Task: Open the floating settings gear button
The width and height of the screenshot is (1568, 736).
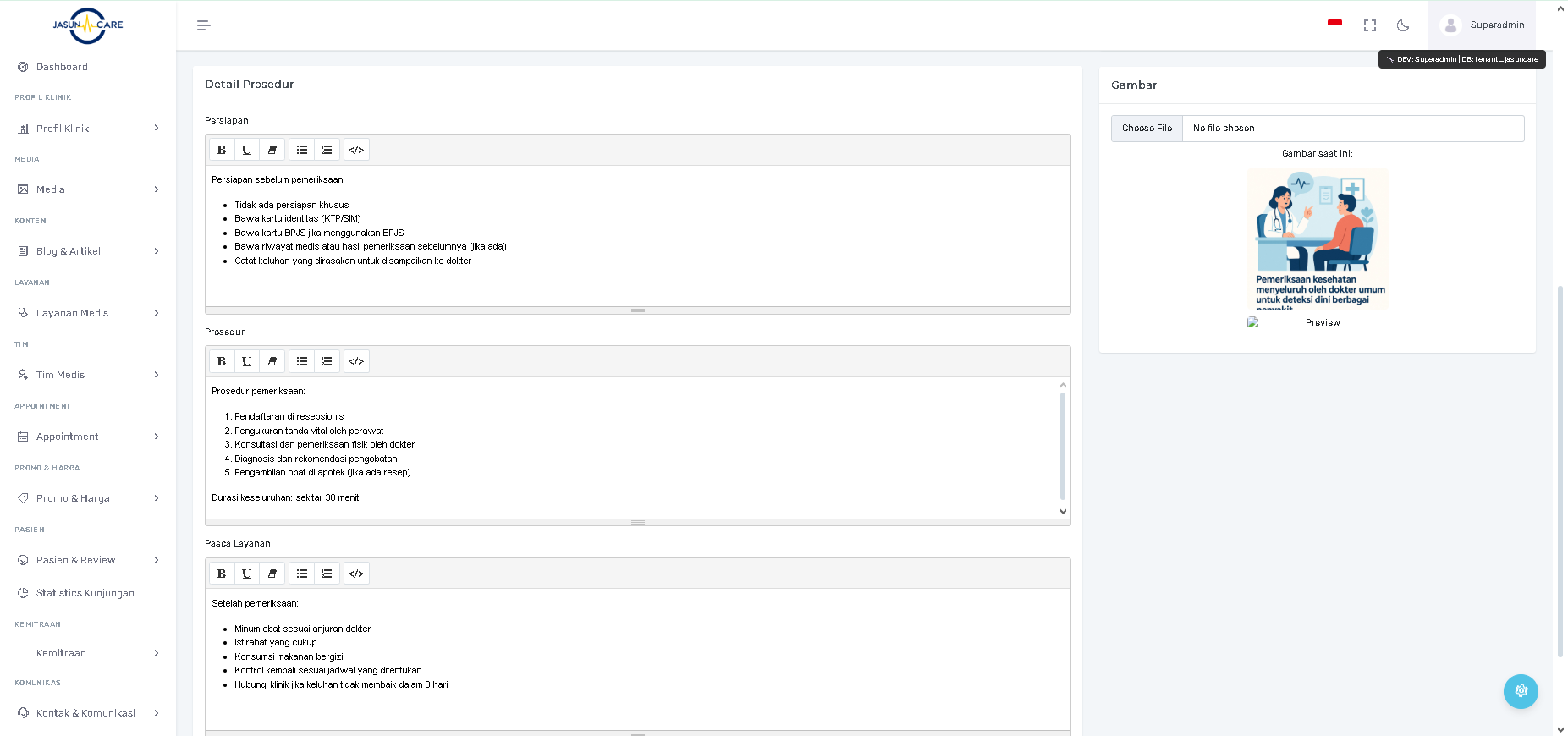Action: pyautogui.click(x=1520, y=691)
